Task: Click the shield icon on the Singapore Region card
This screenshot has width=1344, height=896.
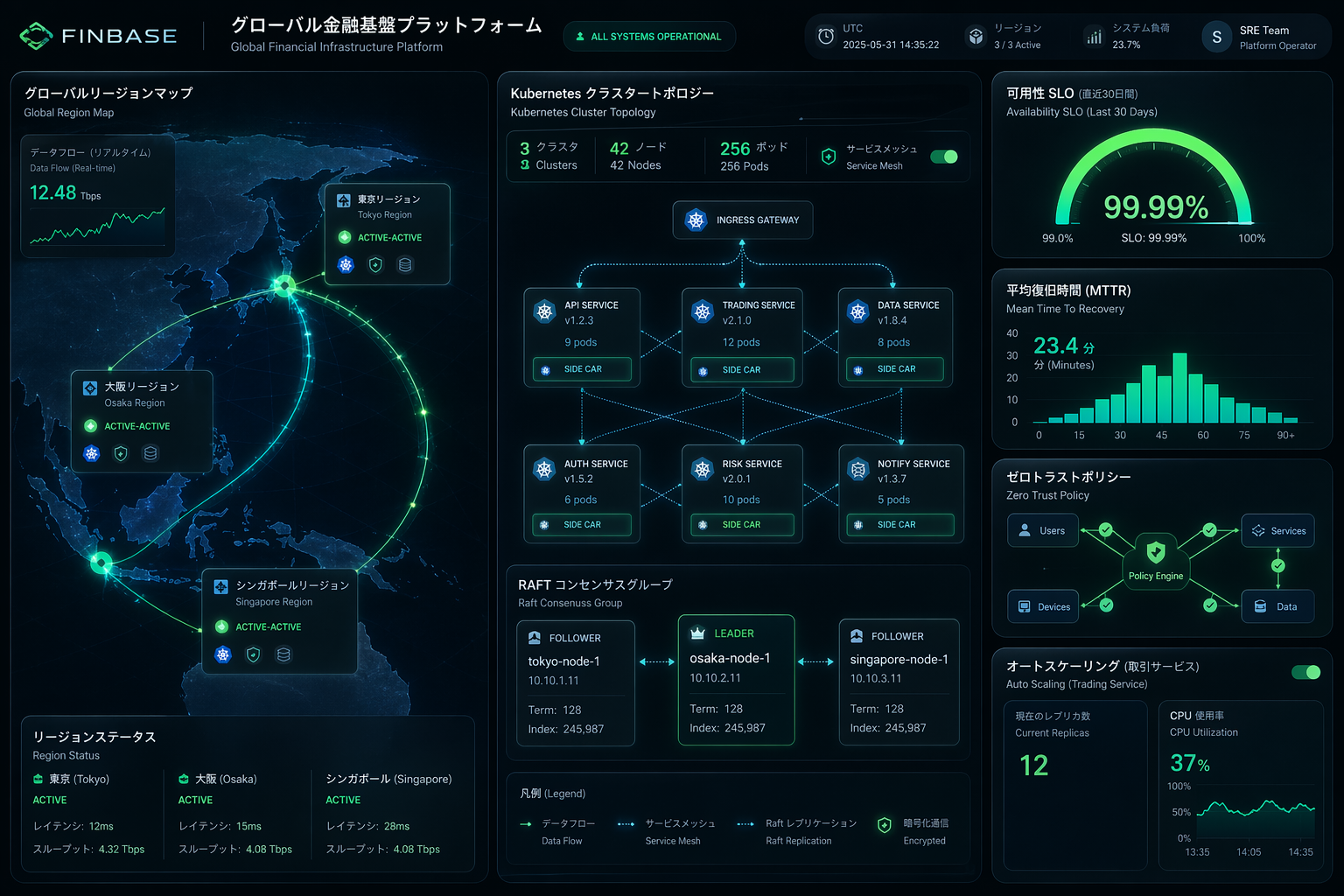Action: [x=253, y=654]
